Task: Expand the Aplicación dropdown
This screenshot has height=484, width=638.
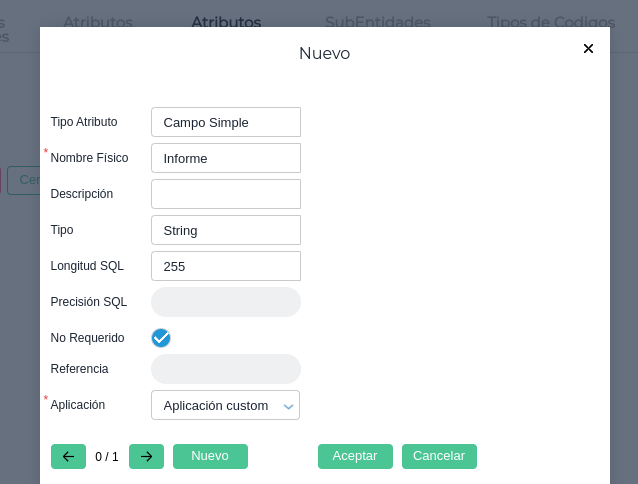Action: [x=225, y=405]
